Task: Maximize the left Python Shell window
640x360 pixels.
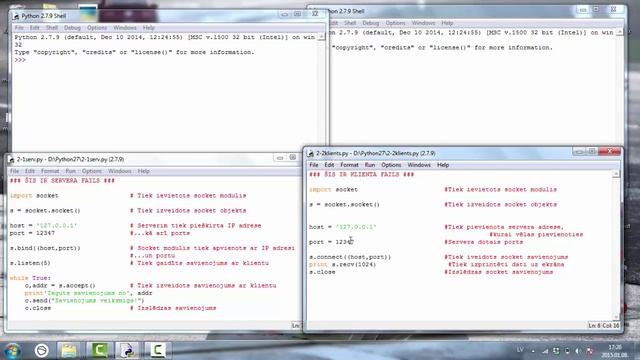Action: [298, 14]
